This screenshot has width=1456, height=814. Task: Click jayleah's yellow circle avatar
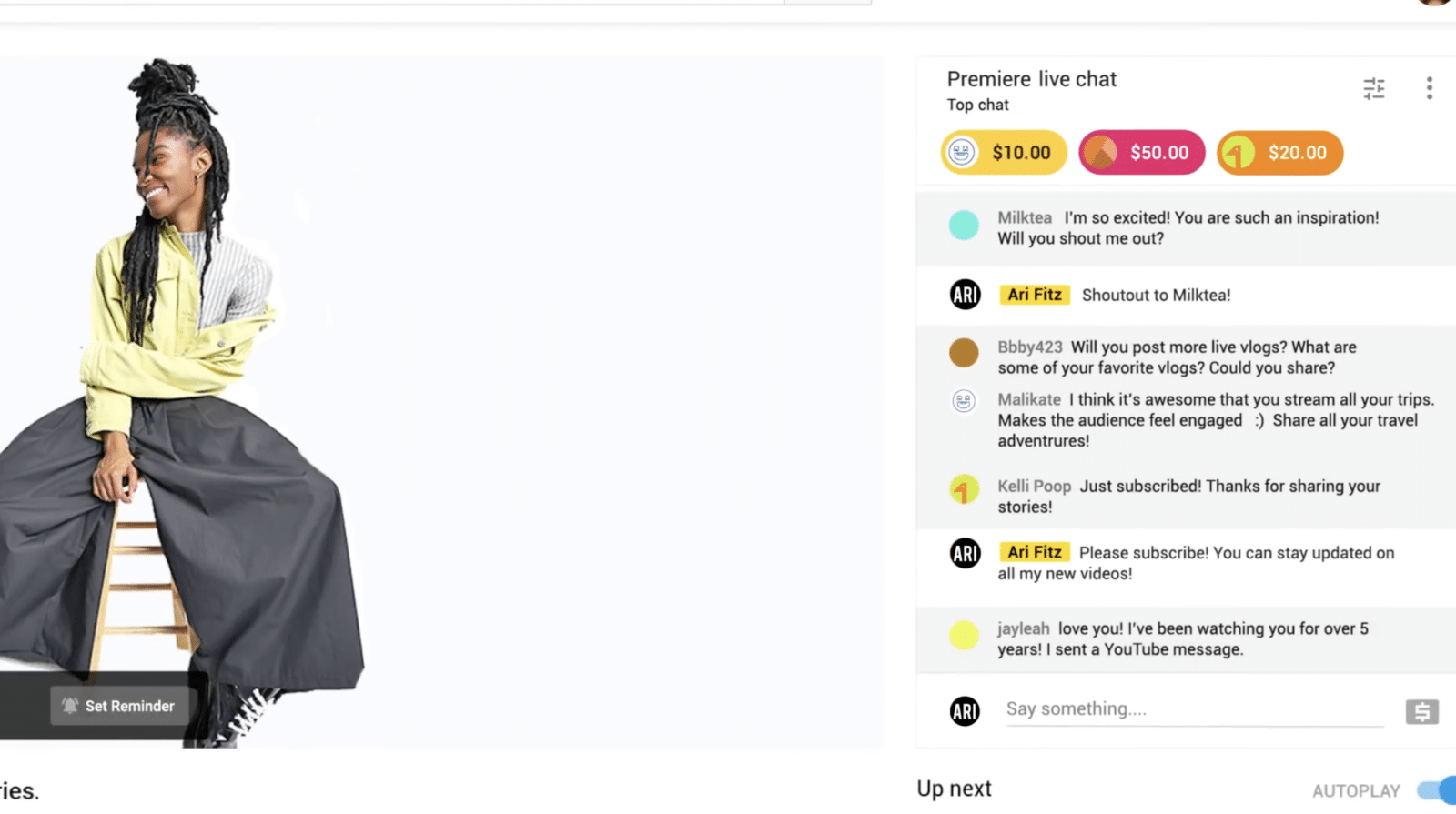pos(964,635)
